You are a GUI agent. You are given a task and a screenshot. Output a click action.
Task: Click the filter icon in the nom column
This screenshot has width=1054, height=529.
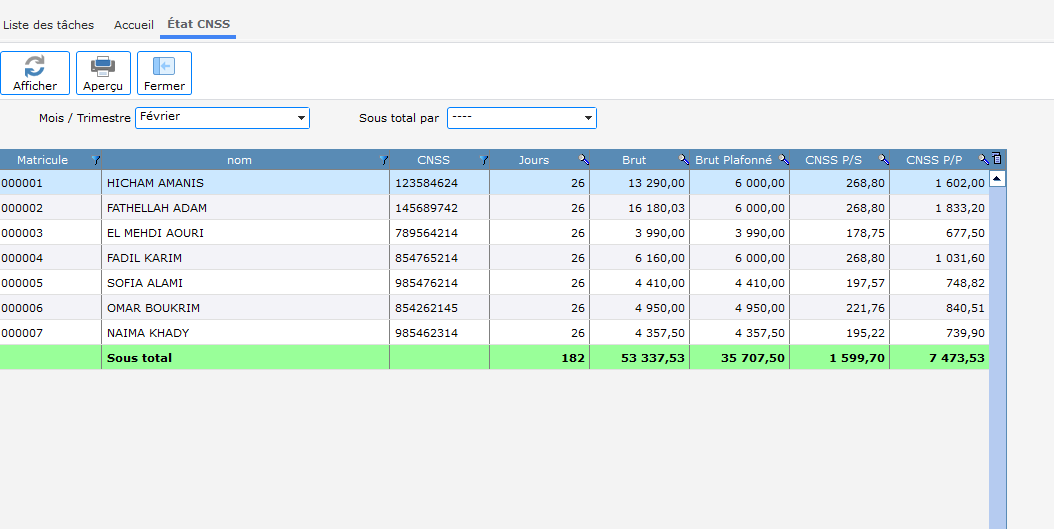pyautogui.click(x=383, y=160)
